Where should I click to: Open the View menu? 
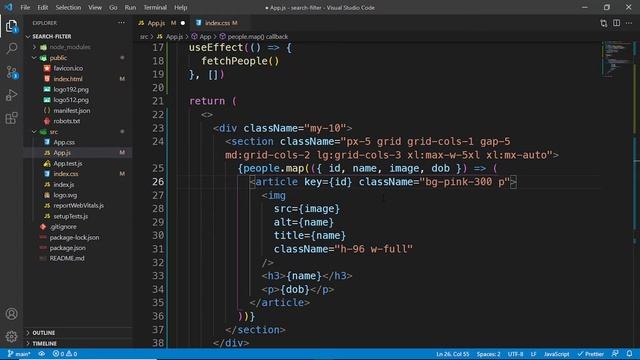click(x=95, y=7)
